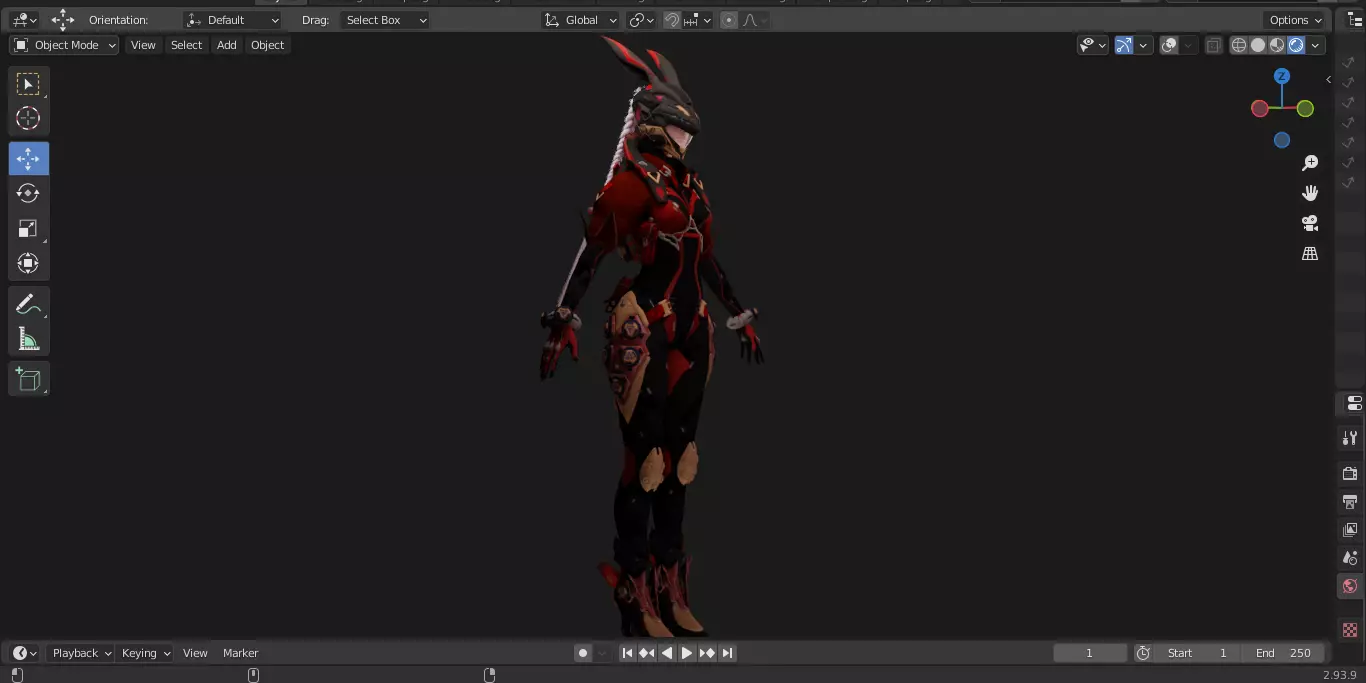This screenshot has width=1366, height=683.
Task: Open the snapping options dropdown
Action: coord(698,20)
